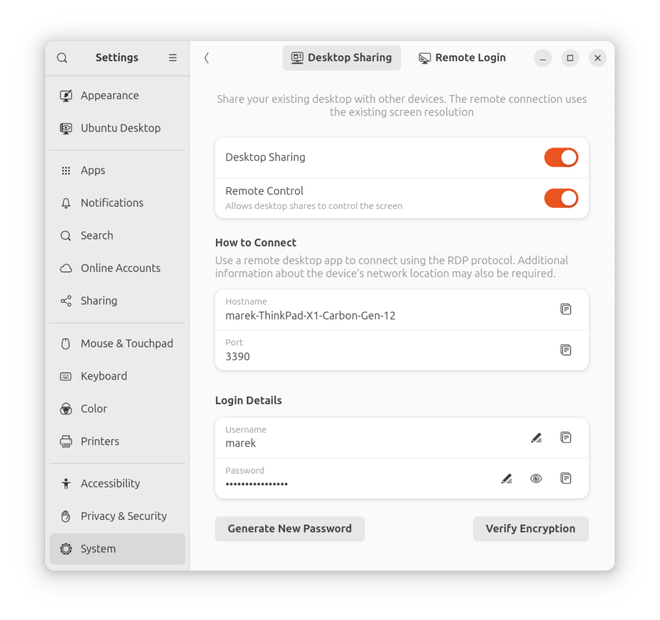
Task: Click the username value marek
Action: click(x=240, y=443)
